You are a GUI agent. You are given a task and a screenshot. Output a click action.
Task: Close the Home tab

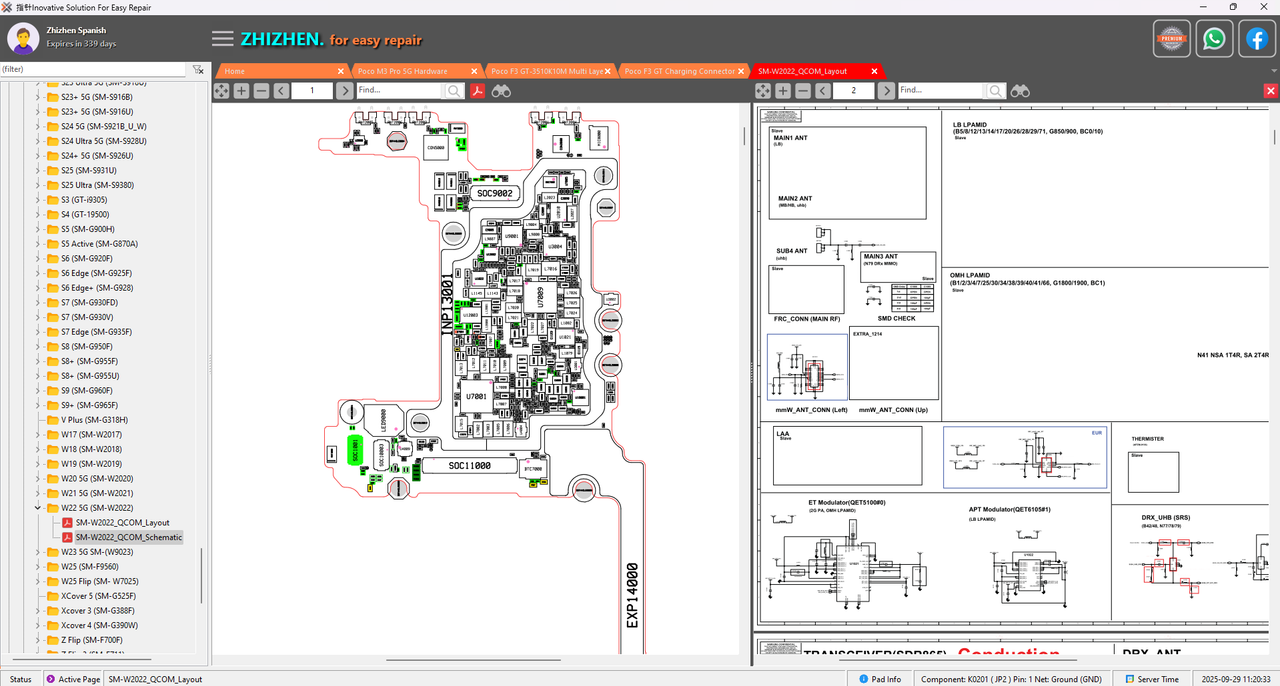point(341,71)
